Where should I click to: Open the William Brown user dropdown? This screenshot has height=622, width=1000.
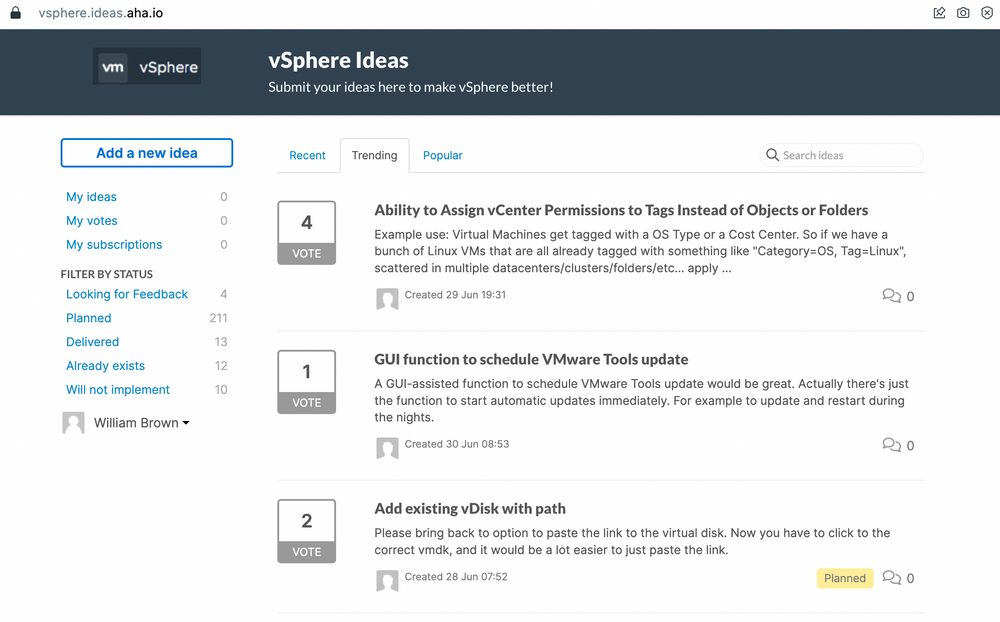point(142,423)
